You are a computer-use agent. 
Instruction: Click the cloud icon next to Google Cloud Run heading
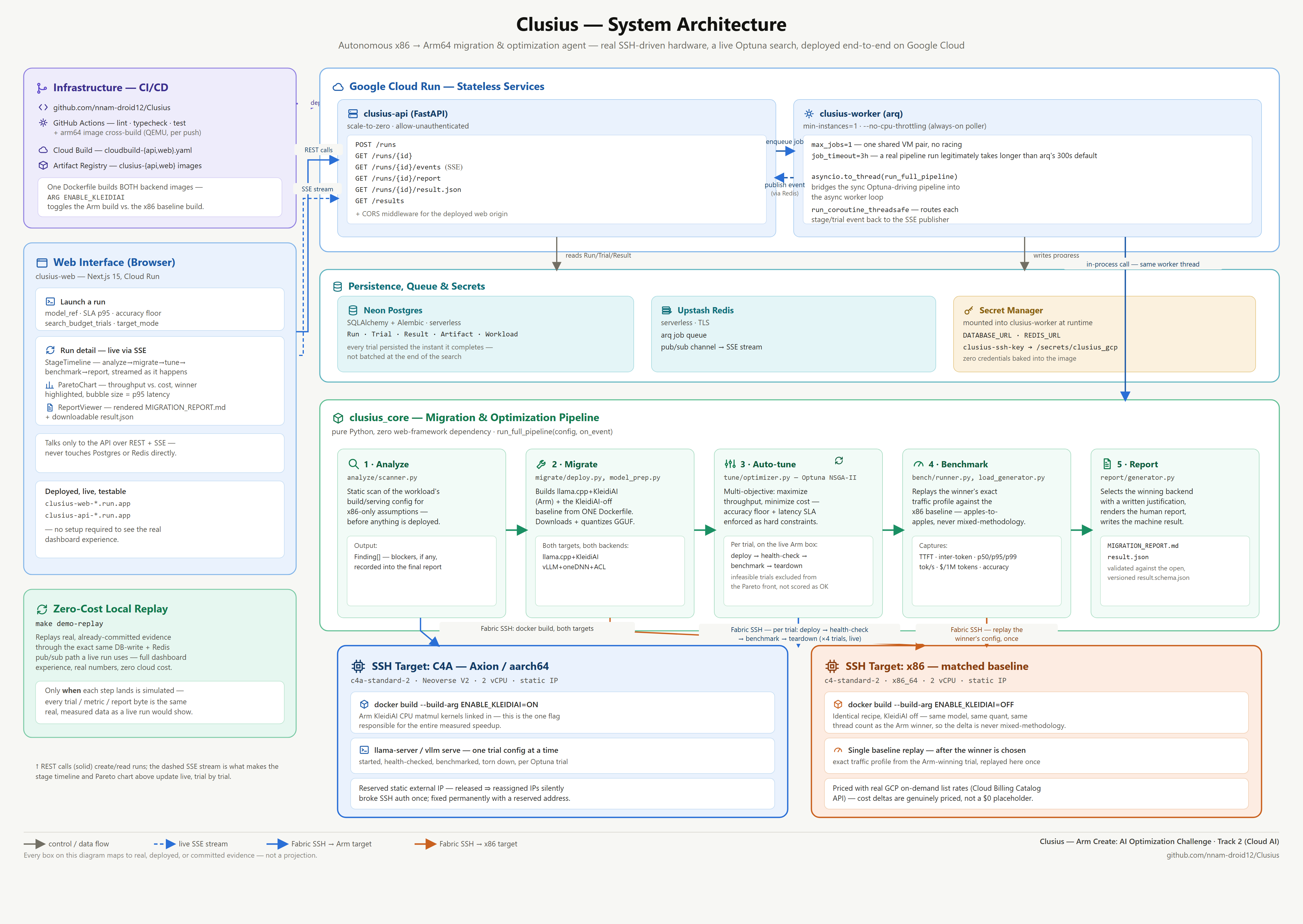click(x=338, y=86)
